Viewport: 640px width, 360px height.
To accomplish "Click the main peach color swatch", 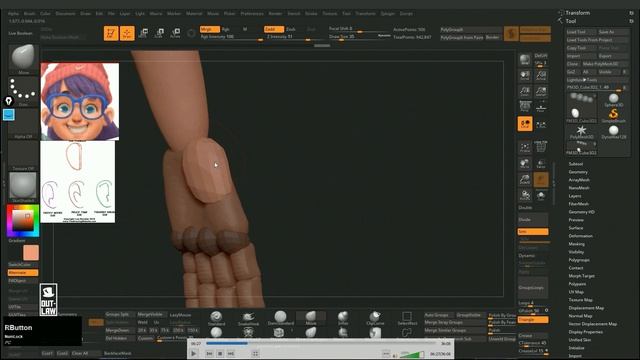I will pyautogui.click(x=31, y=253).
